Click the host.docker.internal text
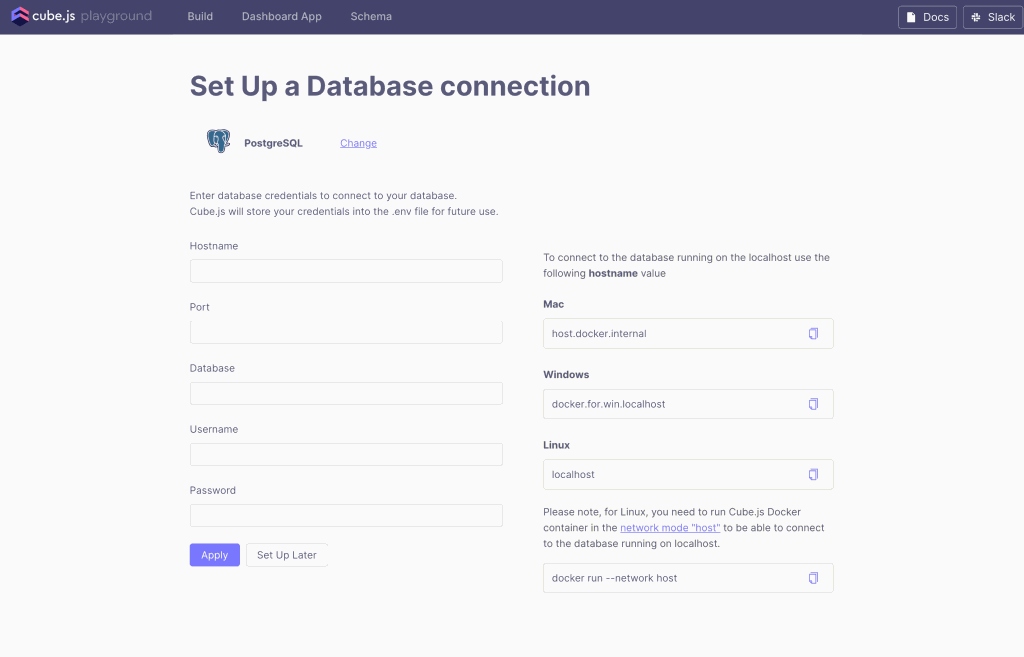This screenshot has height=657, width=1024. tap(599, 334)
